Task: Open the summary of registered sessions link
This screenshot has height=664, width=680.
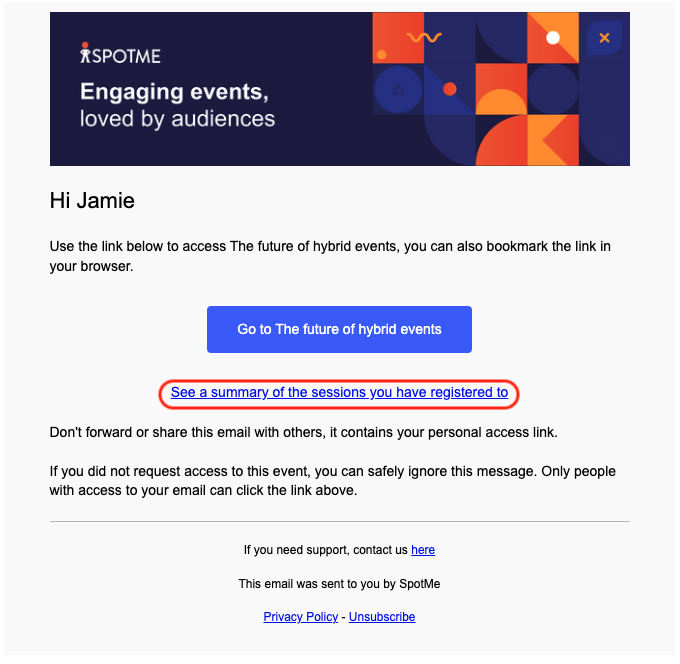Action: click(339, 392)
